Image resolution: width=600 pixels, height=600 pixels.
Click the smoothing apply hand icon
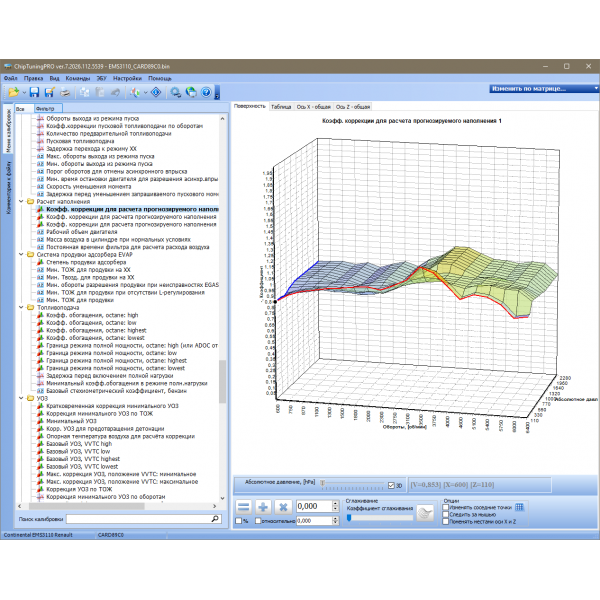click(425, 512)
